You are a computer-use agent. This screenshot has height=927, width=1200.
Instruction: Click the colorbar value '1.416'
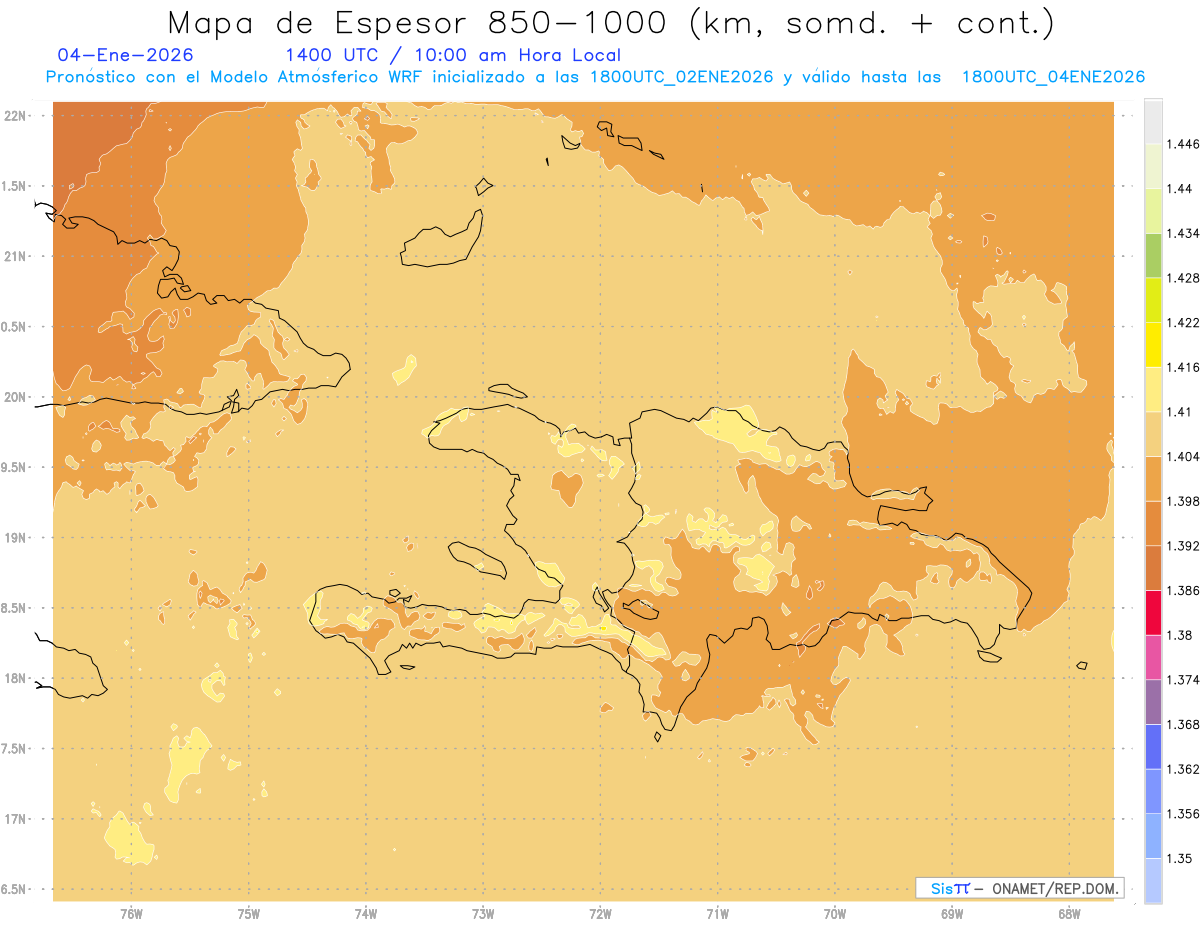(1184, 367)
